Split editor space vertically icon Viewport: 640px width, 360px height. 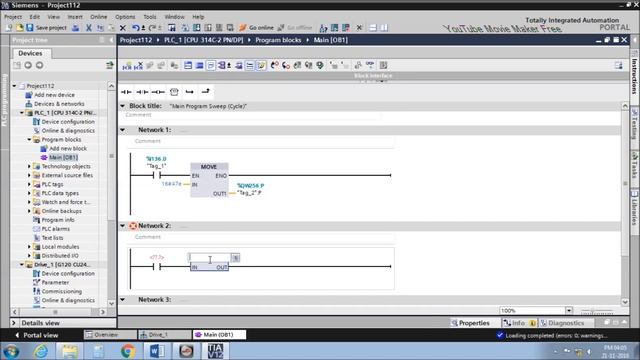tap(384, 28)
